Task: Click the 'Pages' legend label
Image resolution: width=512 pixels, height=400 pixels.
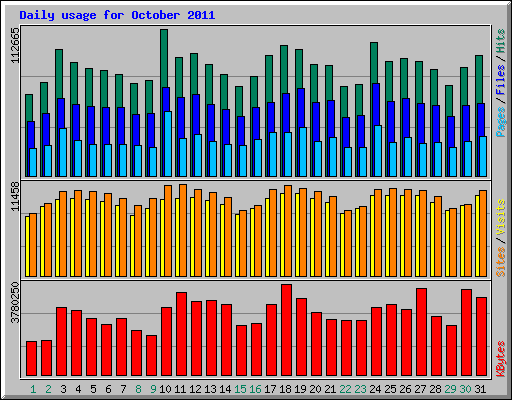Action: click(501, 122)
